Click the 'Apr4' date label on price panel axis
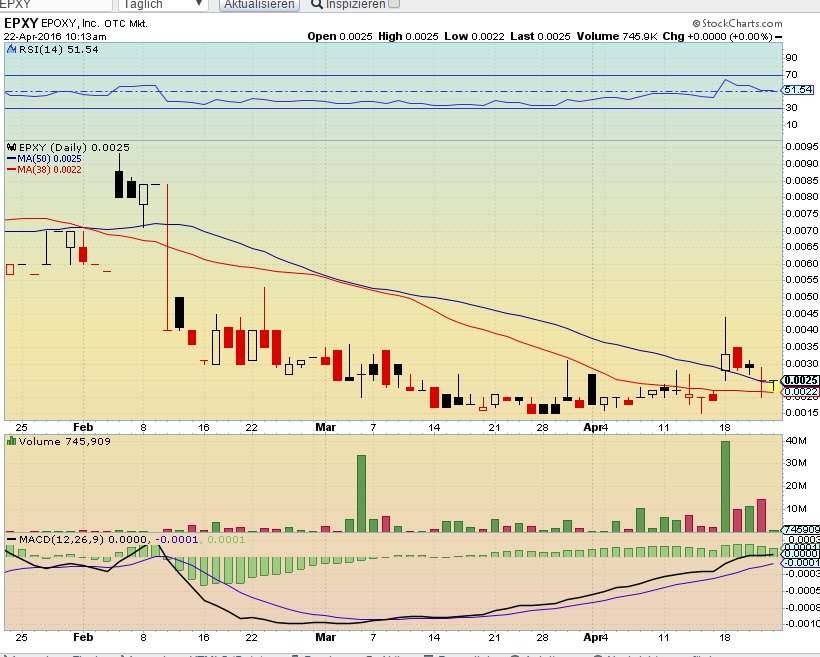This screenshot has width=820, height=657. [596, 427]
